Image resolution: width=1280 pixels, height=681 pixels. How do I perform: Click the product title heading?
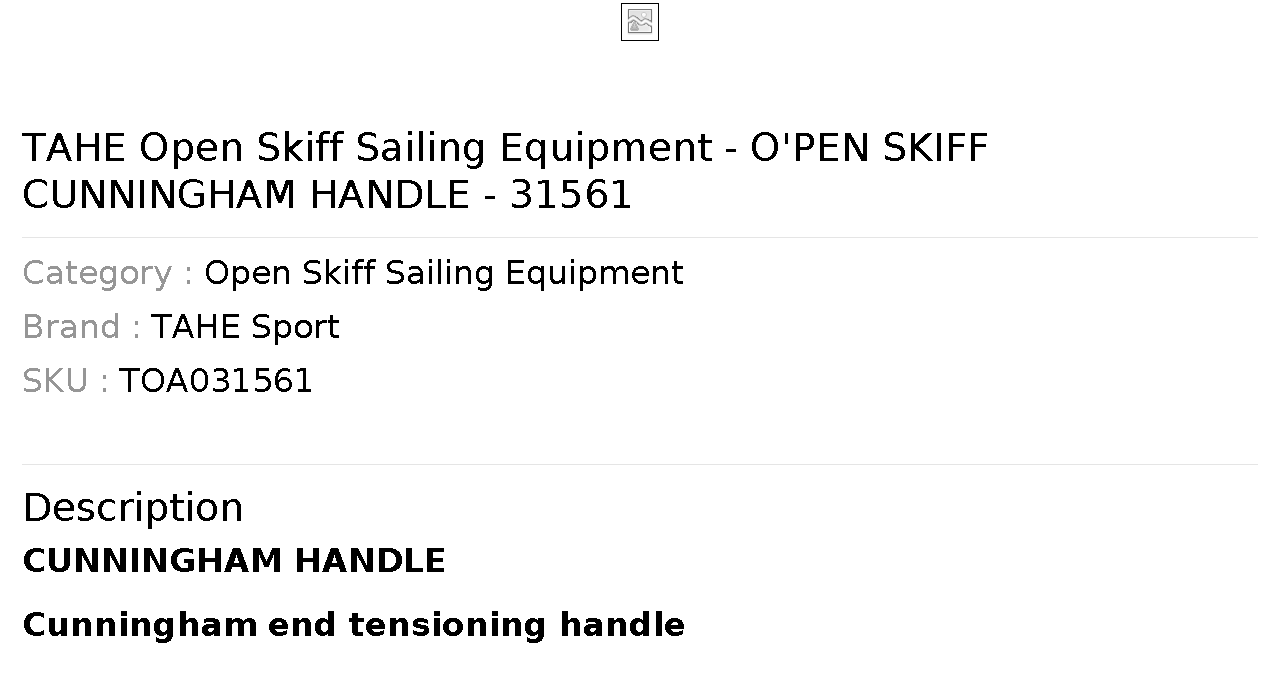click(x=505, y=171)
